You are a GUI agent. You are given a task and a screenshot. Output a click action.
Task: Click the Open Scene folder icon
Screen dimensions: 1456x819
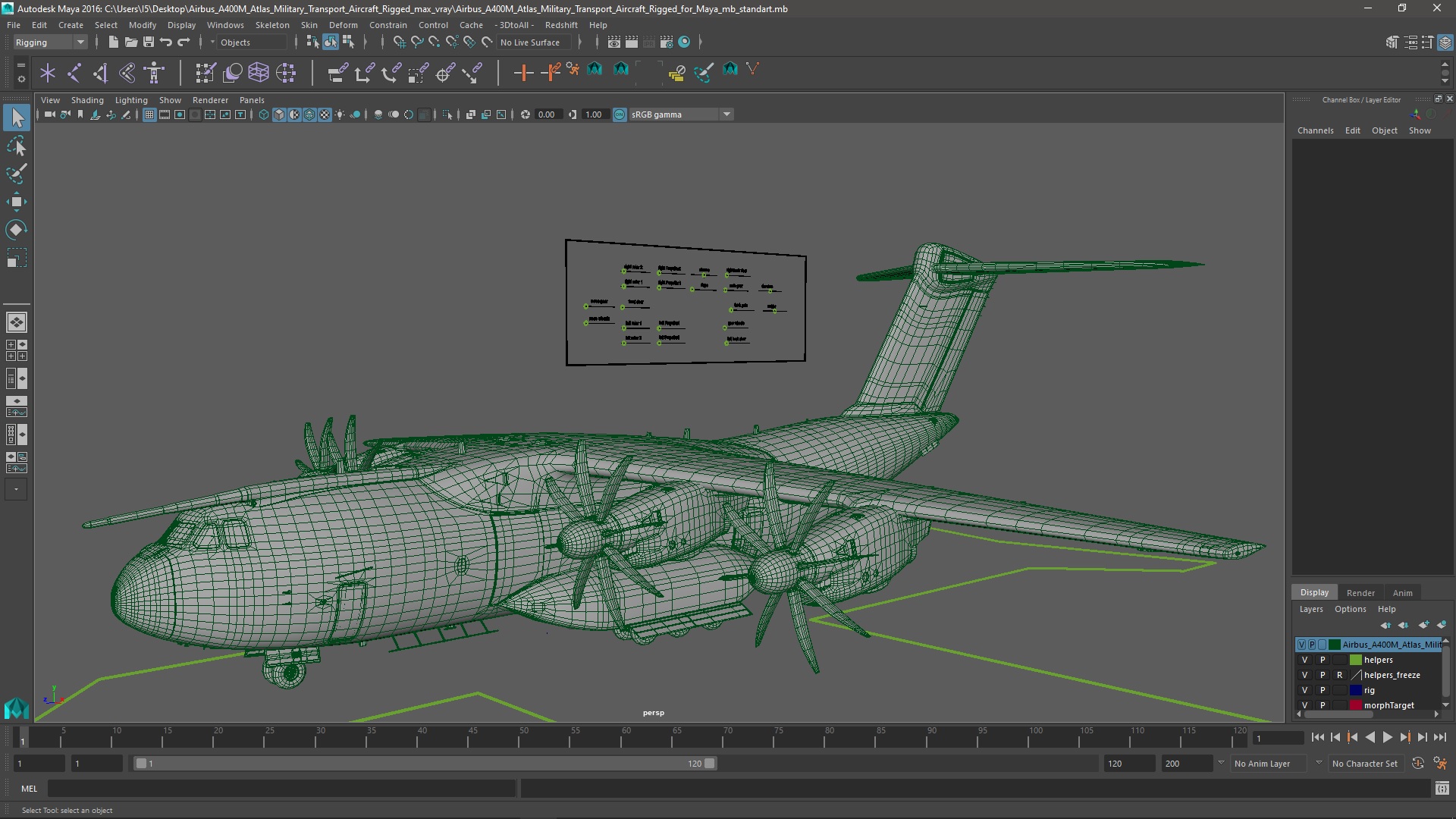click(130, 42)
